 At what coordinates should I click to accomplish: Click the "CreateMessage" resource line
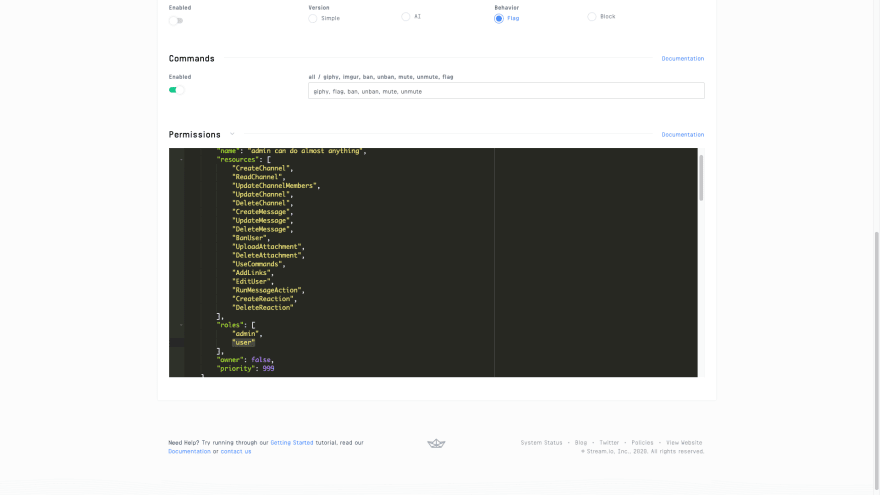click(263, 212)
